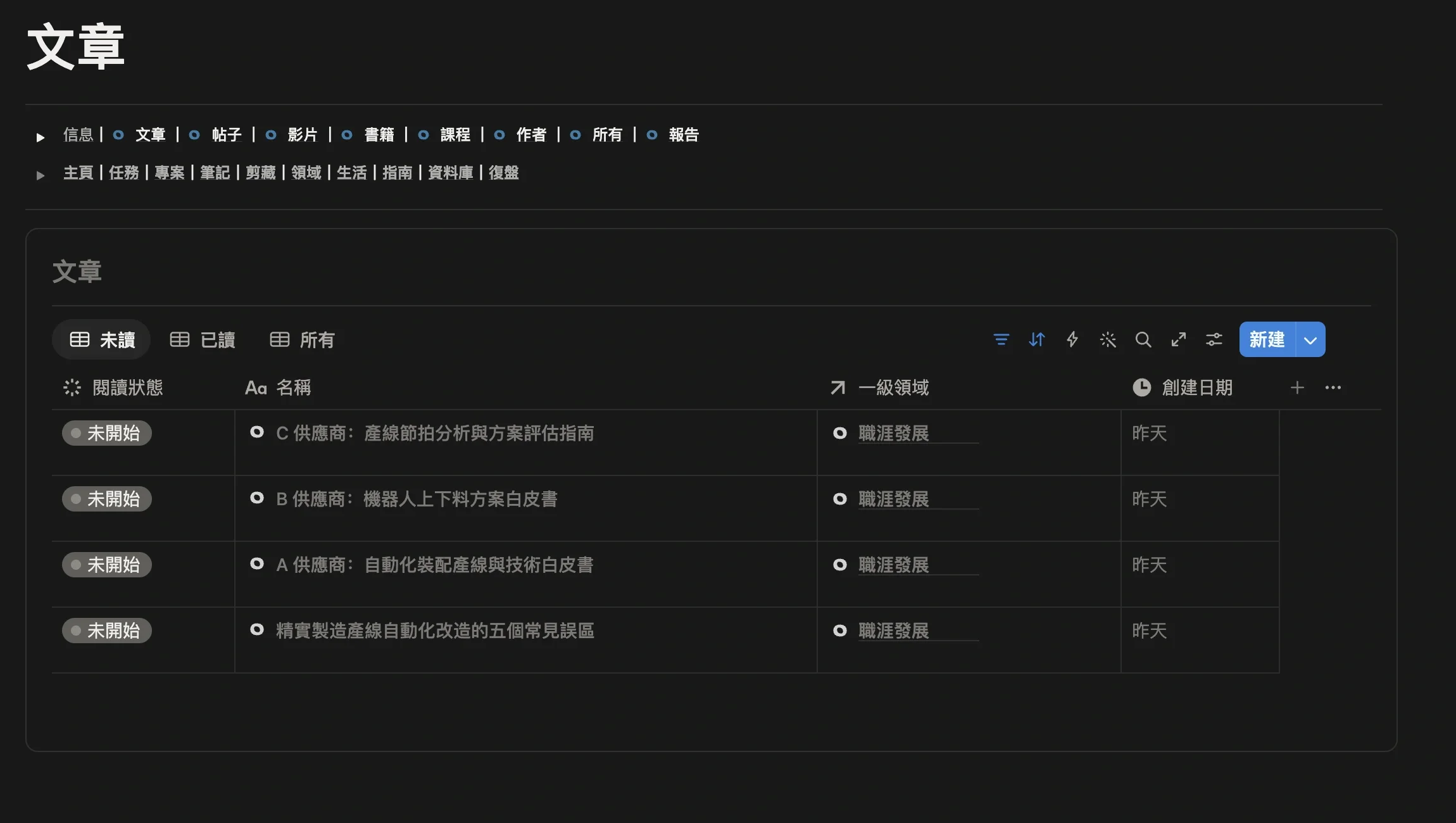Switch to the 未讀 view tab

101,340
